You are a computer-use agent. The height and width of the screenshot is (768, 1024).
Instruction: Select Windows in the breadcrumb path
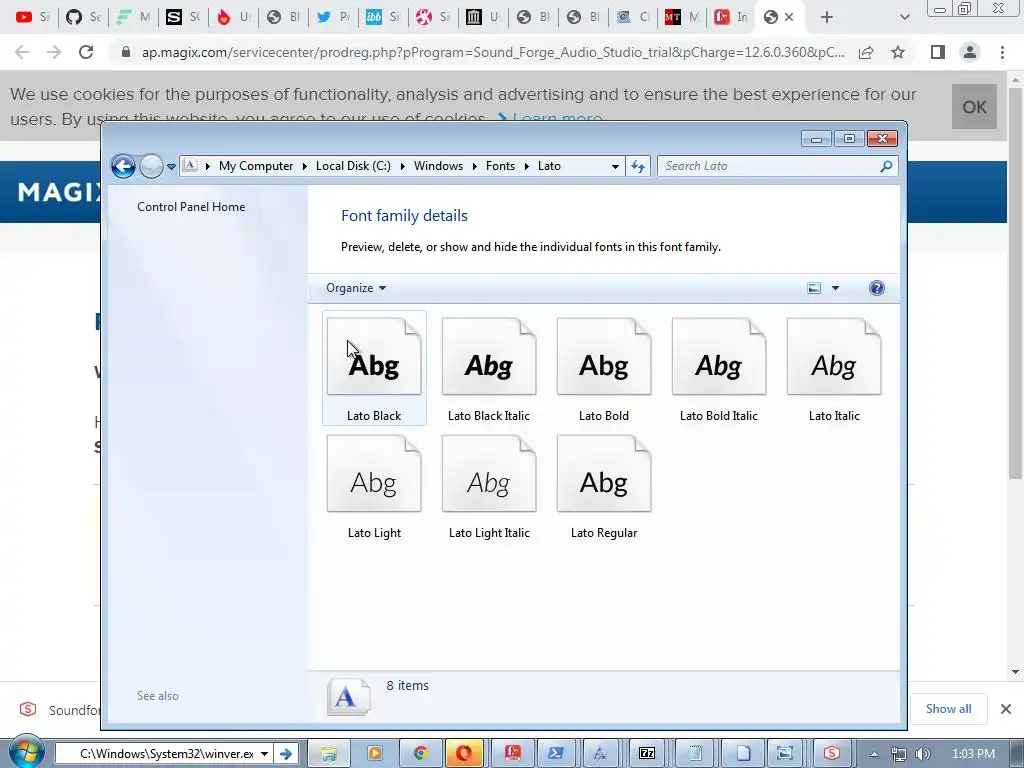(x=438, y=166)
